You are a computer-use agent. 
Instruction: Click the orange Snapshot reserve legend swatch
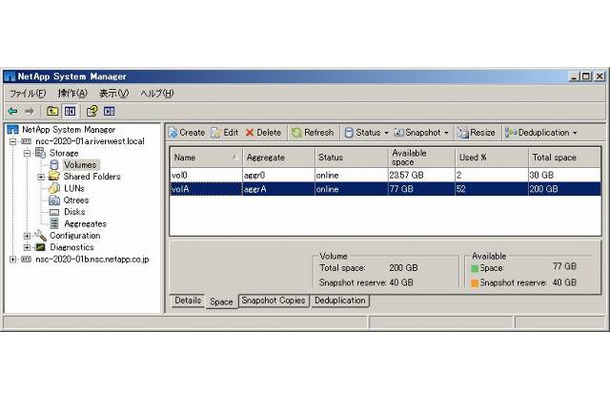pos(475,283)
